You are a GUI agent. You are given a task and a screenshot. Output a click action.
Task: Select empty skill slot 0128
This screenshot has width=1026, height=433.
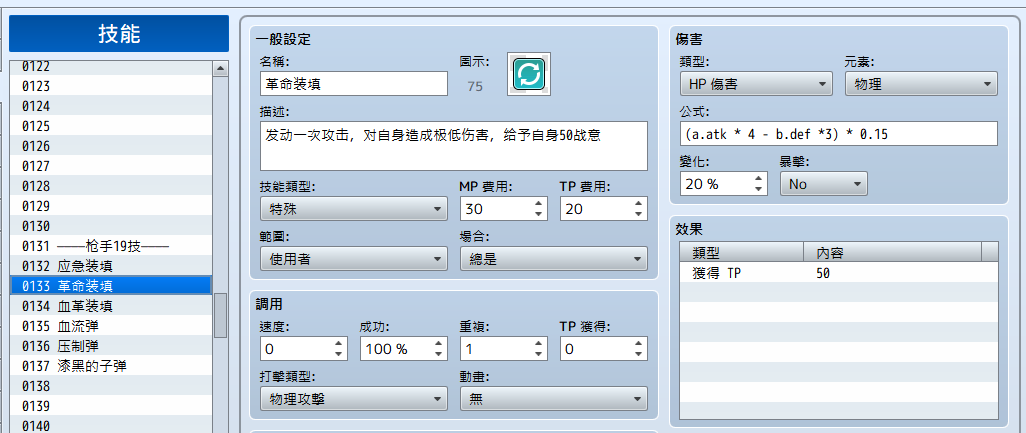click(111, 186)
